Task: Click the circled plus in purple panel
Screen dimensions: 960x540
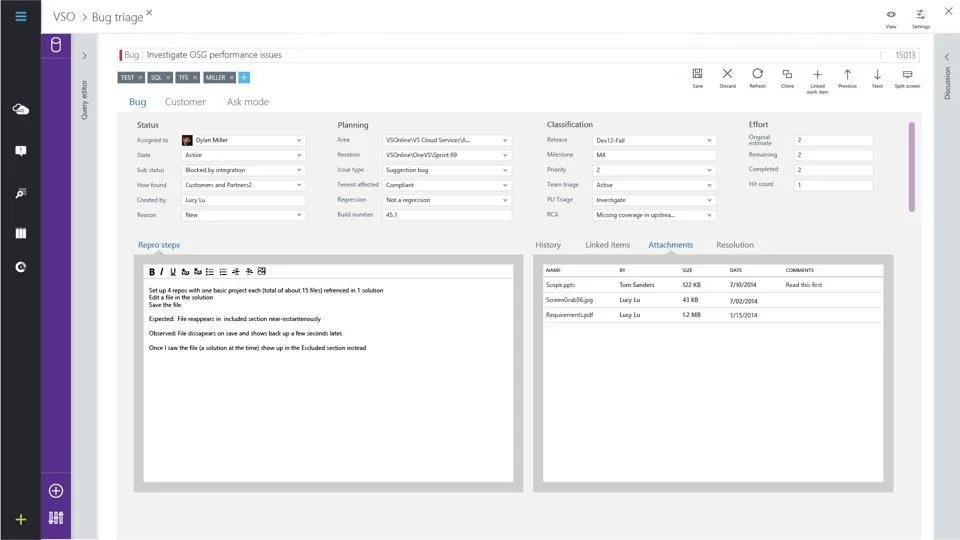Action: click(56, 490)
